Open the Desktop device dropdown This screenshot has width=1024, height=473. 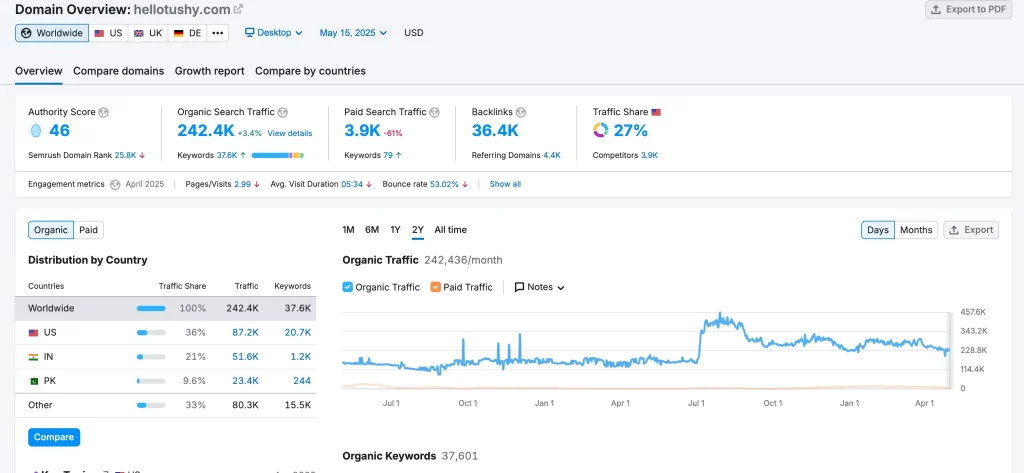pyautogui.click(x=274, y=33)
